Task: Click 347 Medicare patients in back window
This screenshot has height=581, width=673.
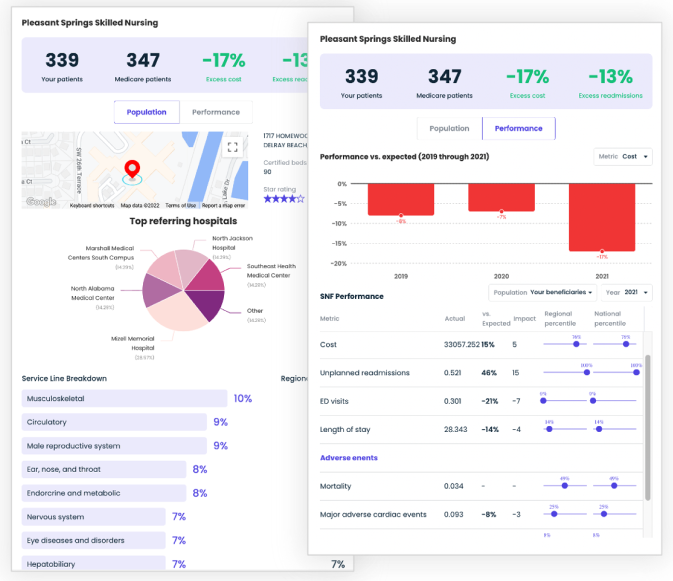Action: tap(143, 67)
